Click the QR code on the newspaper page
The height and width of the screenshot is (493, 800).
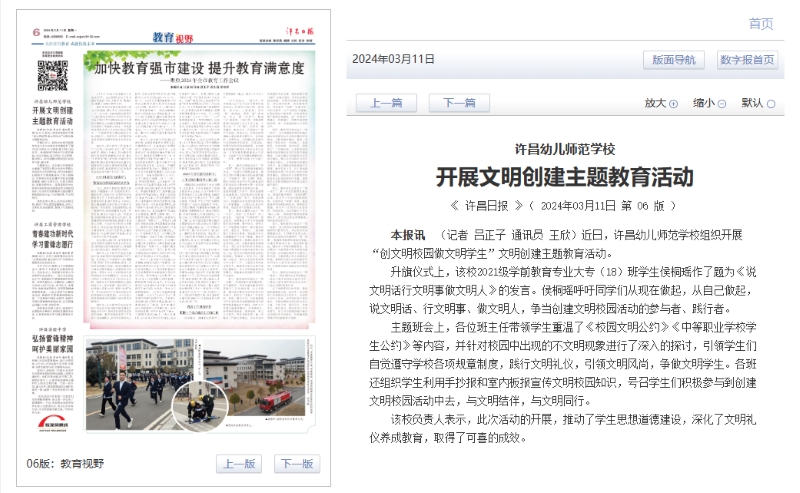coord(52,74)
